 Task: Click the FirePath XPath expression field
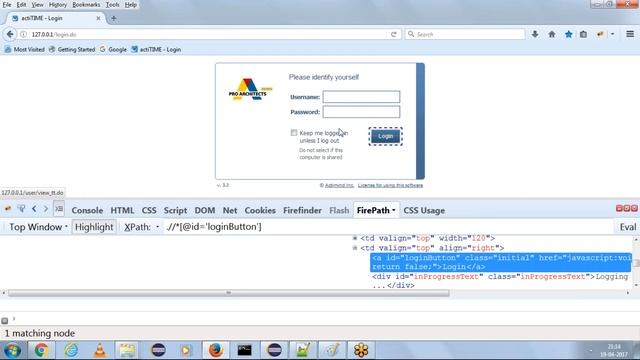coord(388,227)
